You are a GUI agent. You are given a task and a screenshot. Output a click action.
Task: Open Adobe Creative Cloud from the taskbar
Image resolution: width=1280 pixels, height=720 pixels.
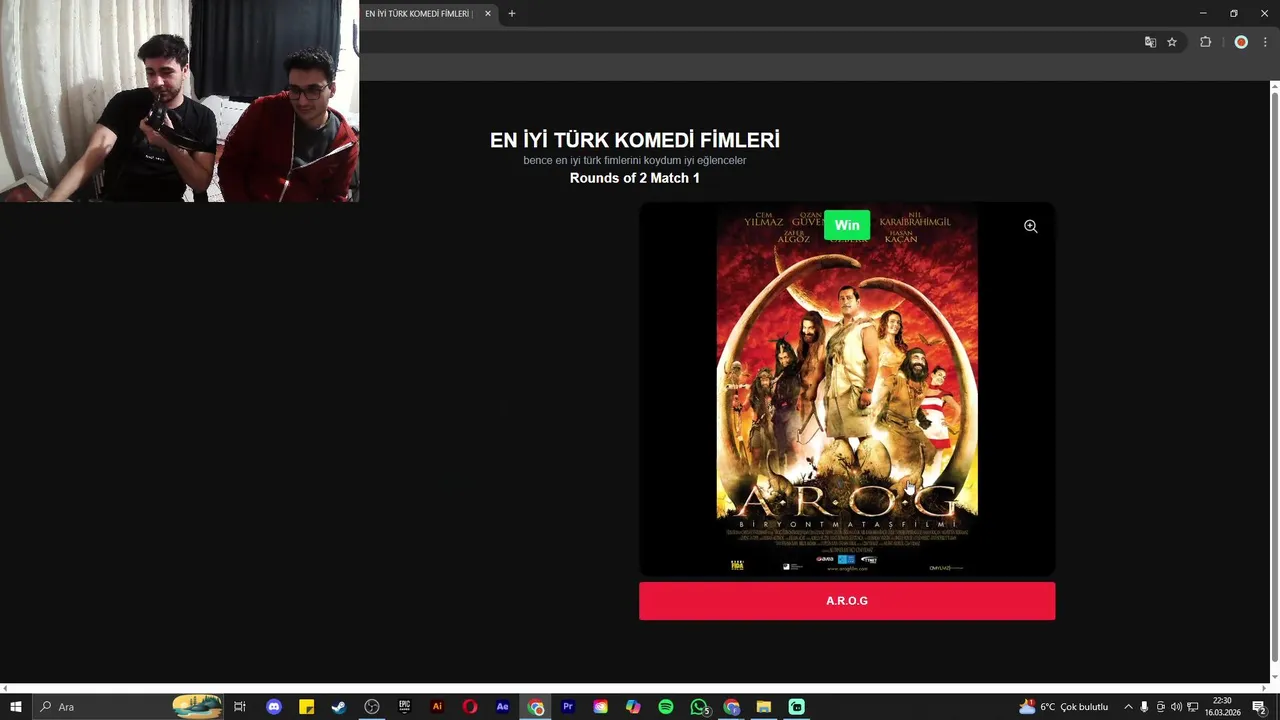(600, 707)
